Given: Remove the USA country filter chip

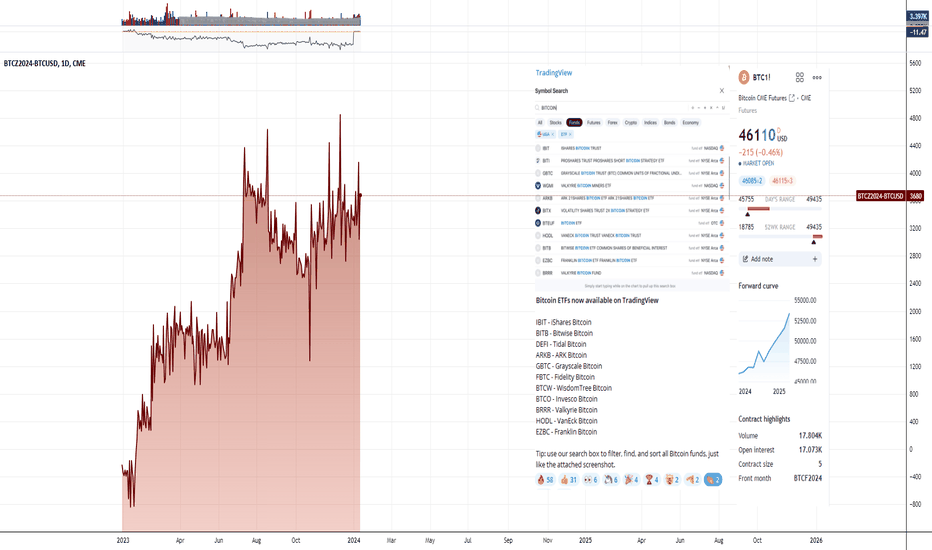Looking at the screenshot, I should tap(552, 134).
